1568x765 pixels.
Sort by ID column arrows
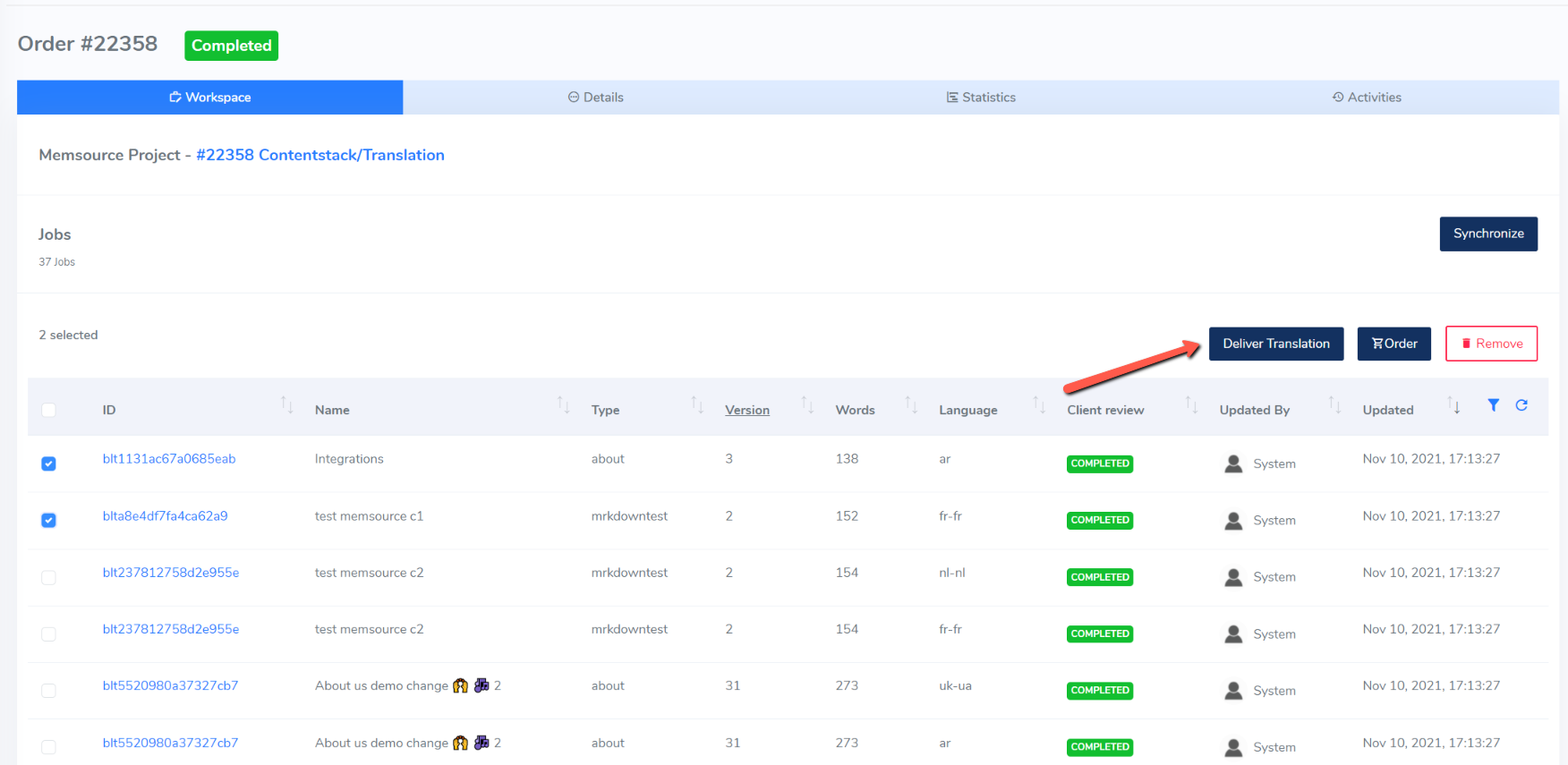click(x=286, y=404)
